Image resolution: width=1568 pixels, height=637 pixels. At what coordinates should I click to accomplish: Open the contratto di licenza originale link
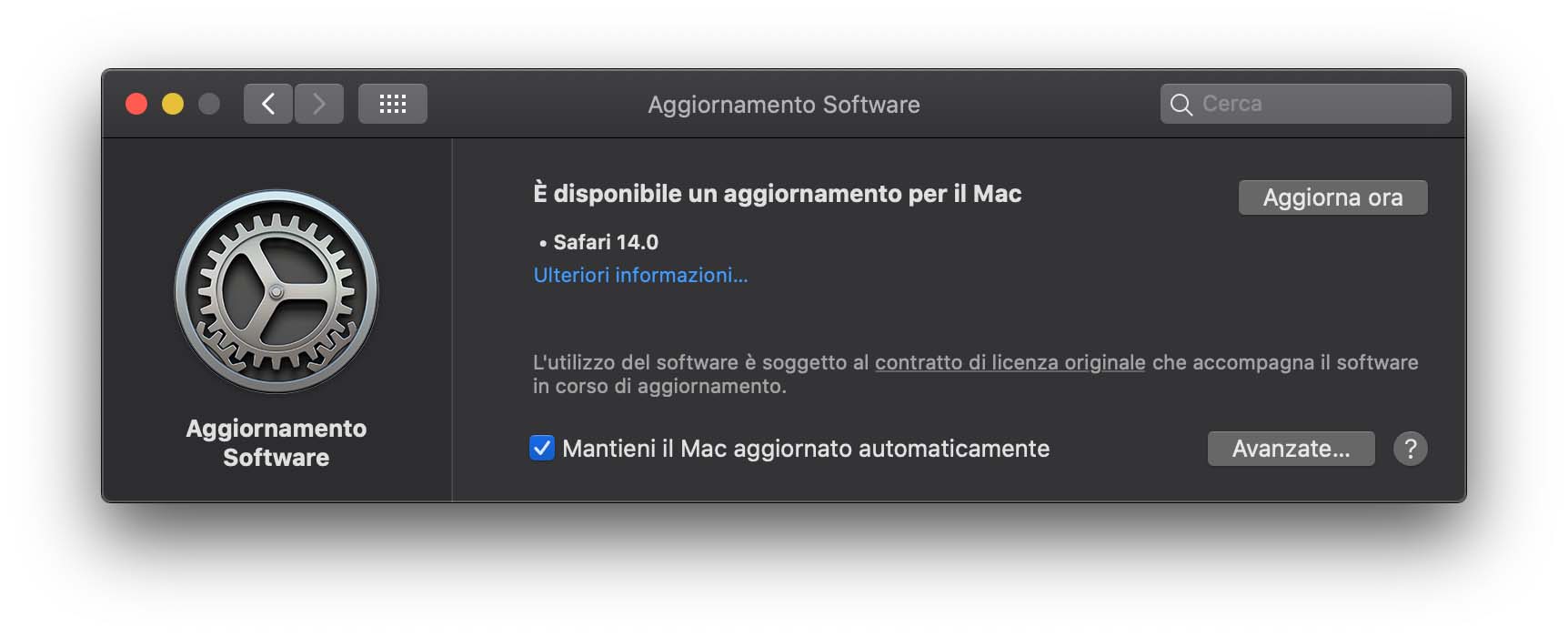click(1010, 362)
